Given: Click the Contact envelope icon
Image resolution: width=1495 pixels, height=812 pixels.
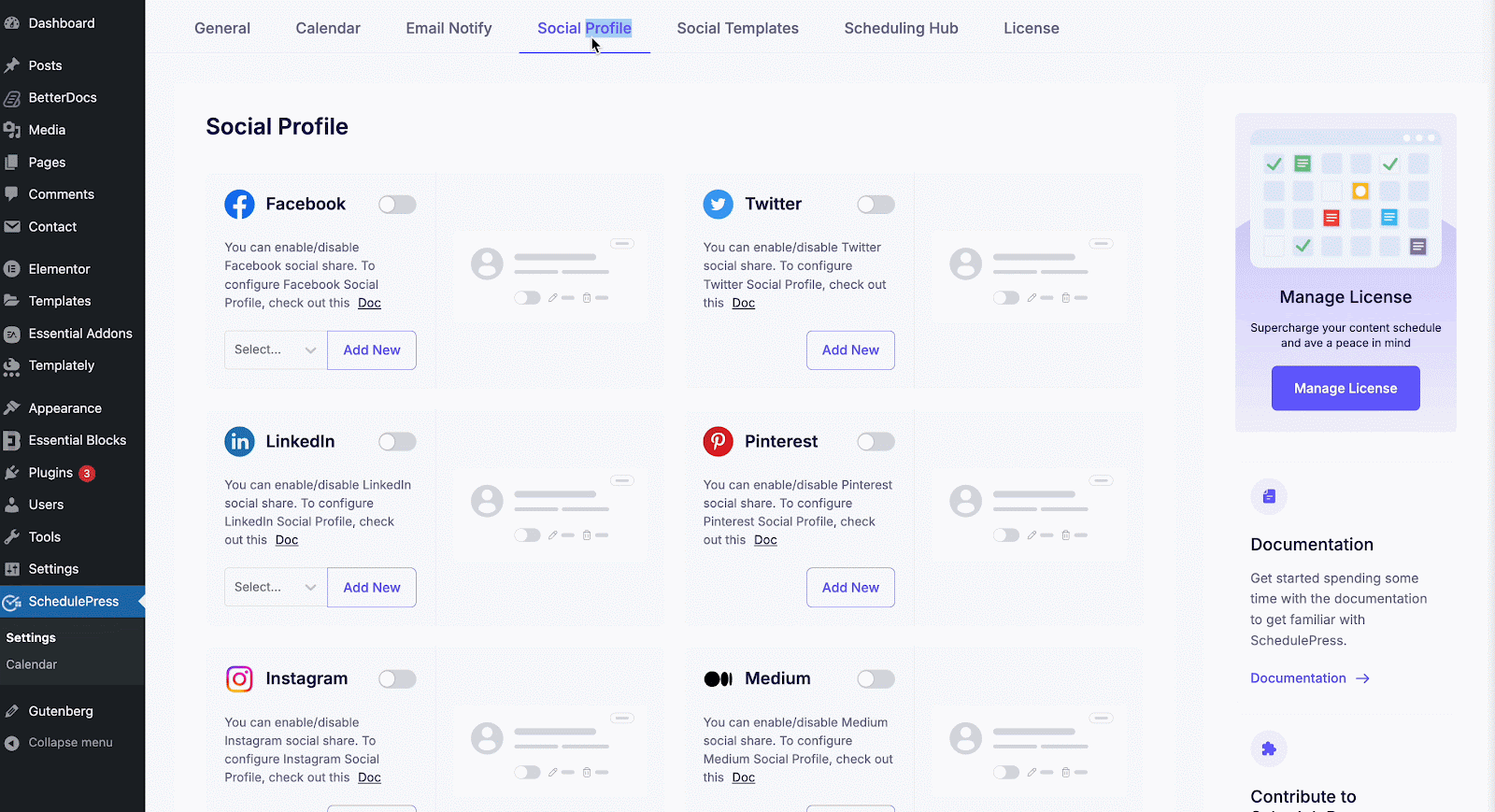Looking at the screenshot, I should [12, 227].
